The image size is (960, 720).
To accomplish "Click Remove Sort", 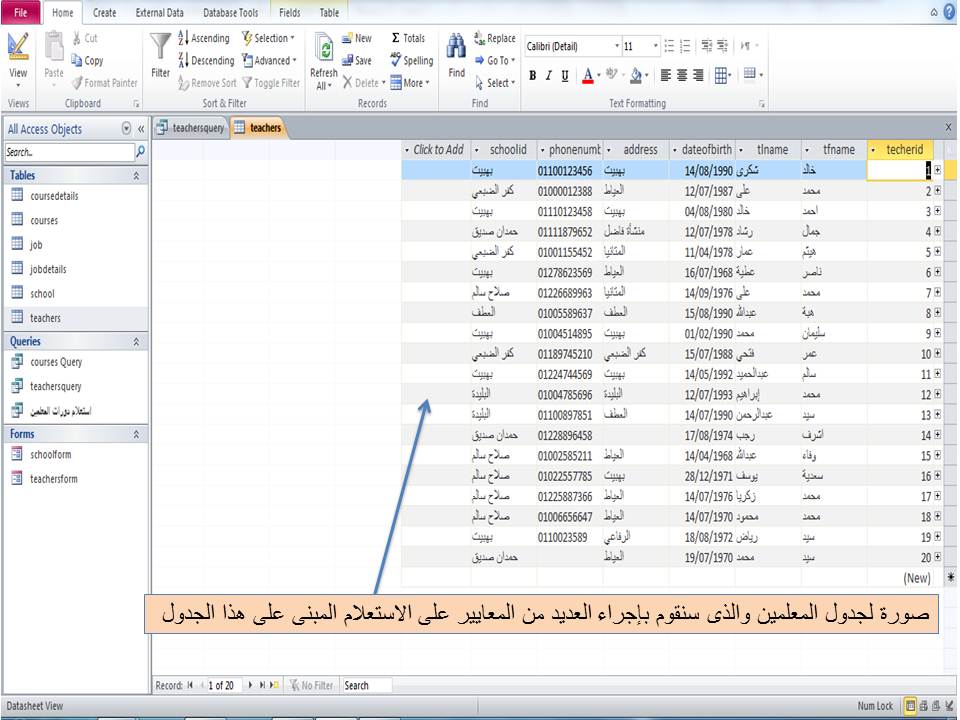I will pyautogui.click(x=207, y=83).
